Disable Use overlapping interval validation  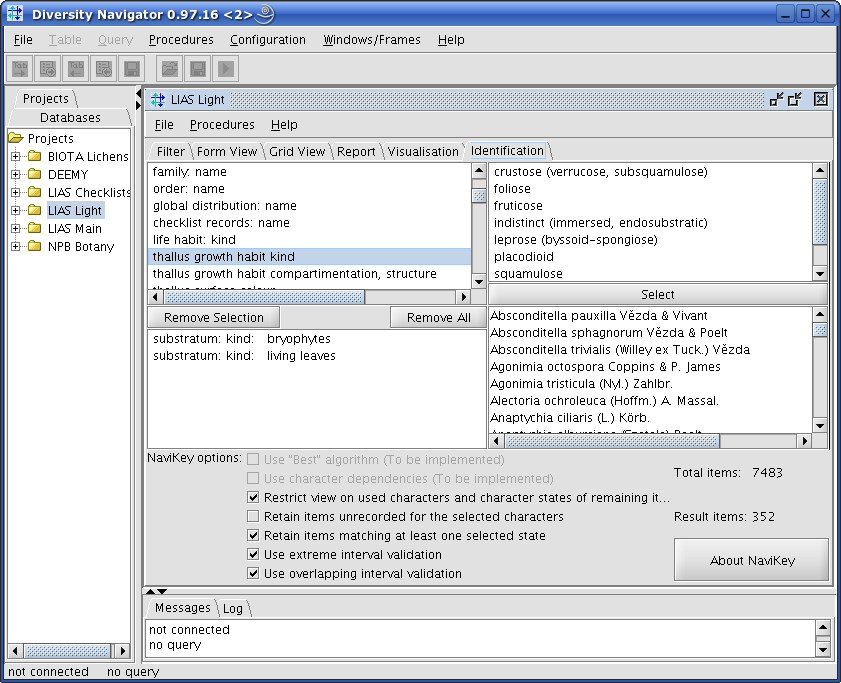(x=253, y=574)
